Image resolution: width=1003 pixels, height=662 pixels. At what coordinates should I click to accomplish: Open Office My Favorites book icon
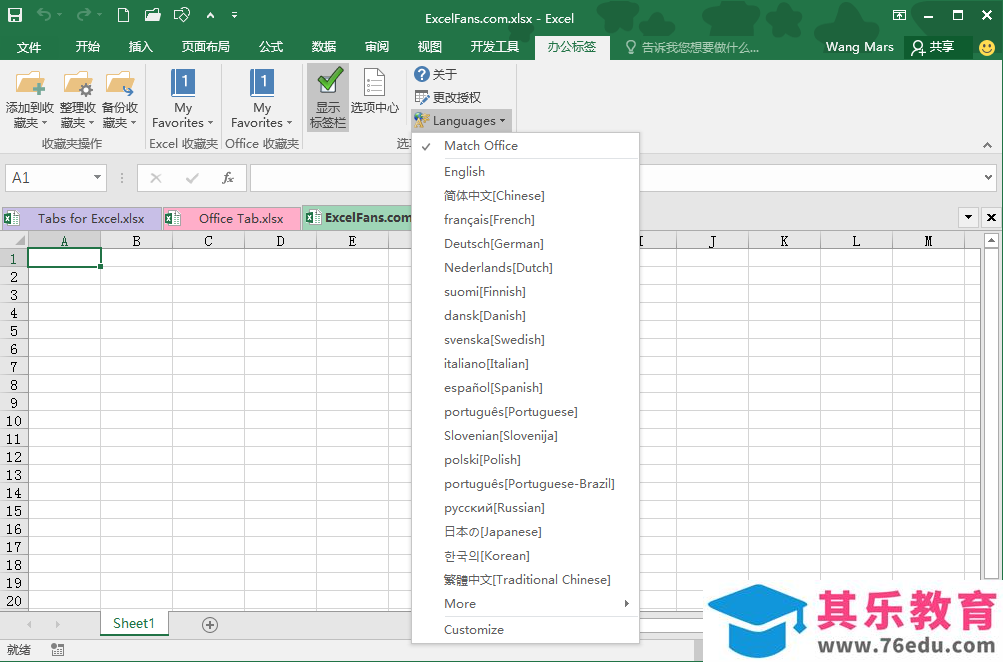(x=262, y=83)
